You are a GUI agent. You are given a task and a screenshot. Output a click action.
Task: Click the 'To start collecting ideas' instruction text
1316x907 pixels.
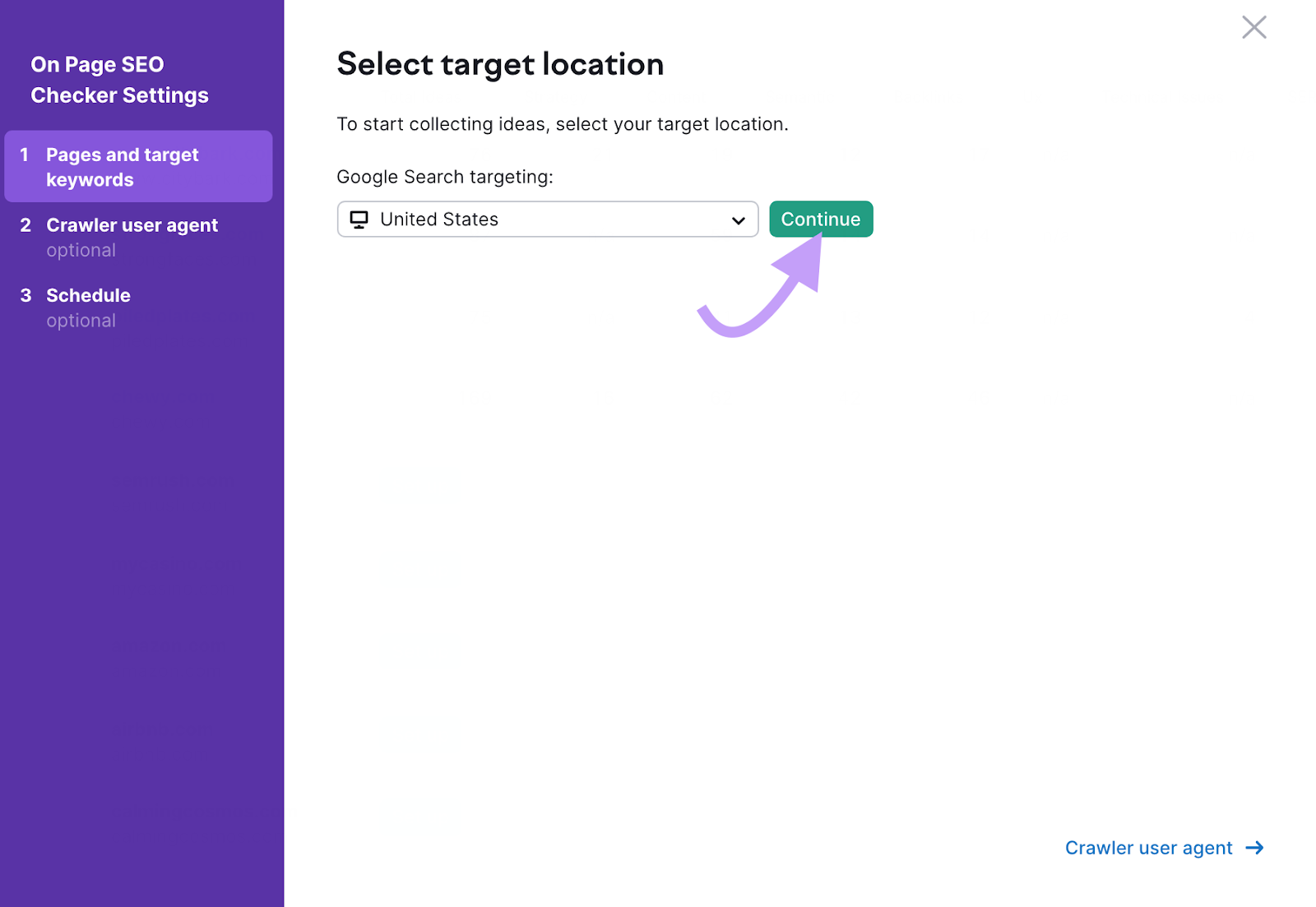[563, 124]
